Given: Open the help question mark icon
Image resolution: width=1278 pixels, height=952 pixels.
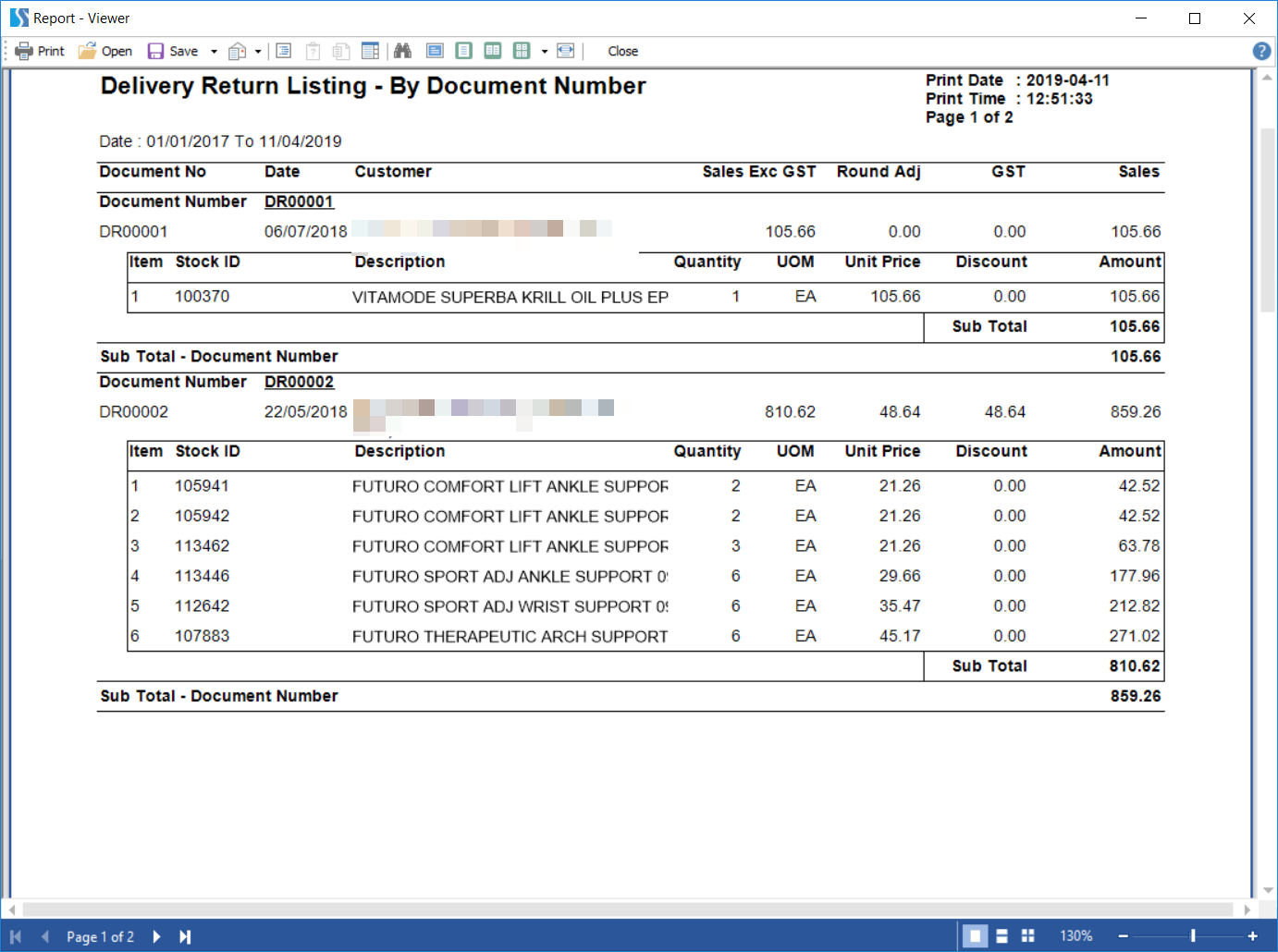Looking at the screenshot, I should 1261,51.
